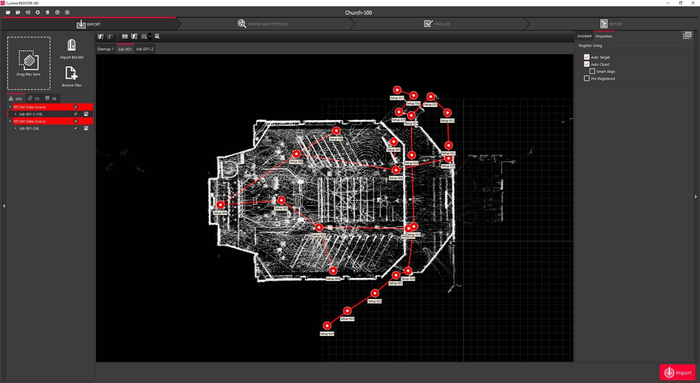Screen dimensions: 700x383
Task: Switch to the Sitemap 1 tab
Action: 106,49
